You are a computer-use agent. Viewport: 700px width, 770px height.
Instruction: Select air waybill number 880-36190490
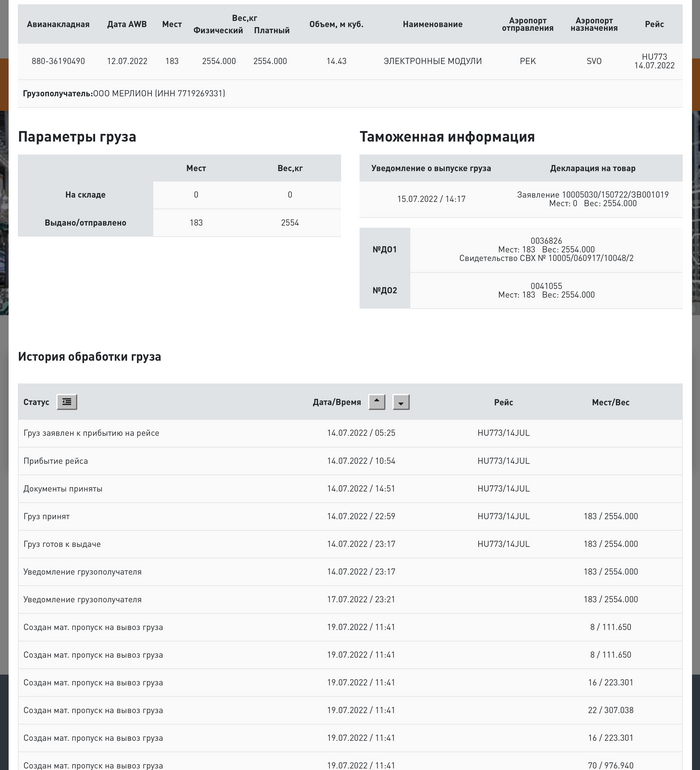pyautogui.click(x=58, y=61)
